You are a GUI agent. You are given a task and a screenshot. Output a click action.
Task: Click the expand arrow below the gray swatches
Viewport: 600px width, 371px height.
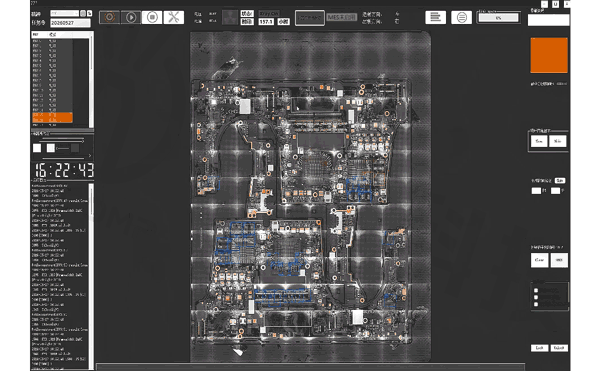click(x=90, y=156)
